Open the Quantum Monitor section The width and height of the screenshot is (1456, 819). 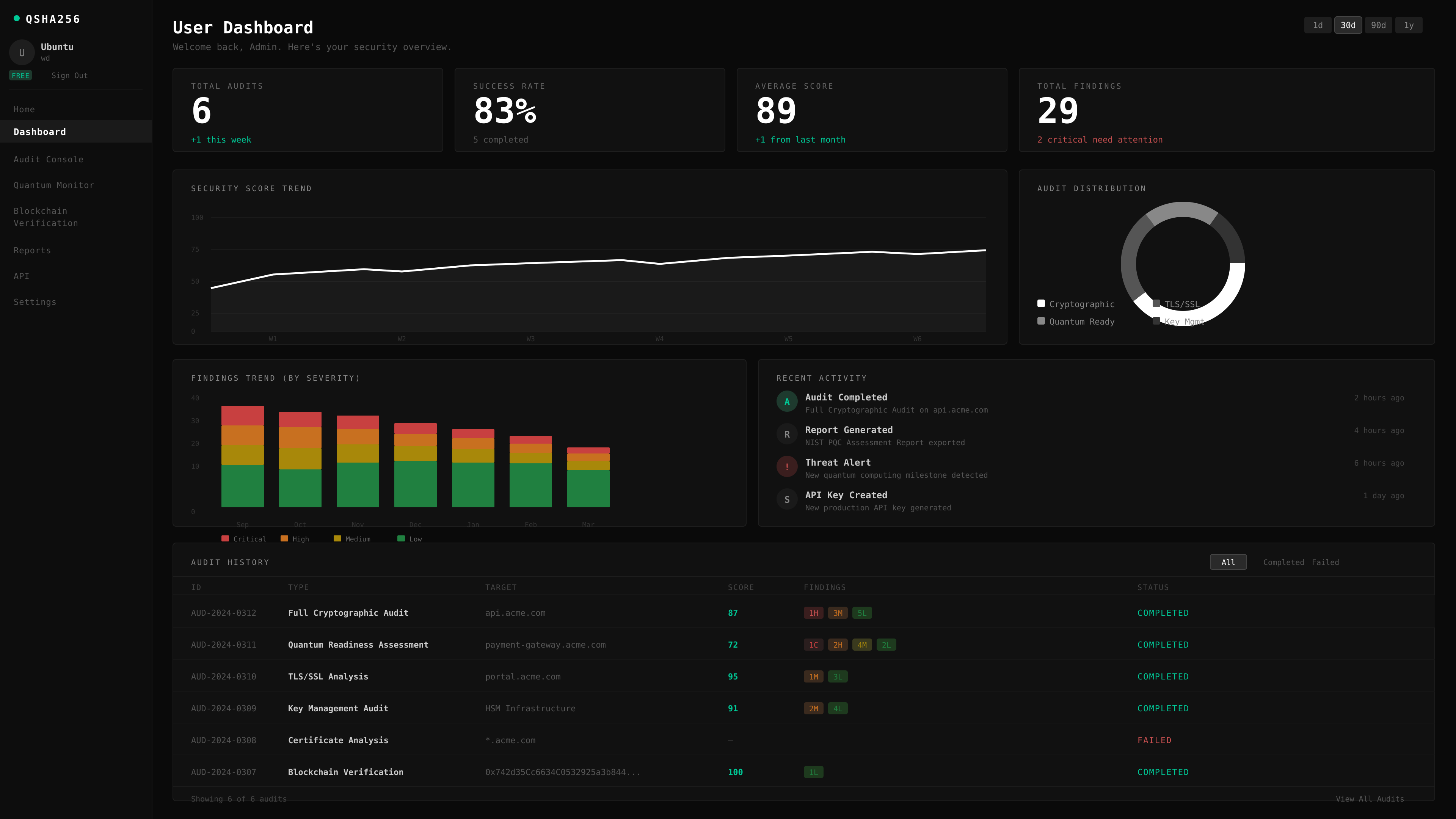click(x=54, y=185)
